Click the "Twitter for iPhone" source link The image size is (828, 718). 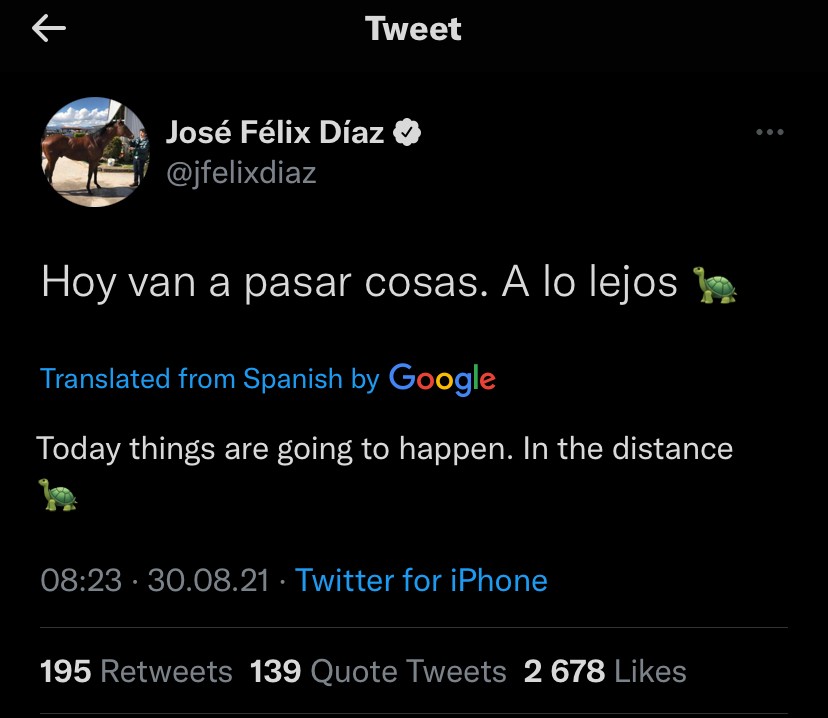[x=421, y=580]
